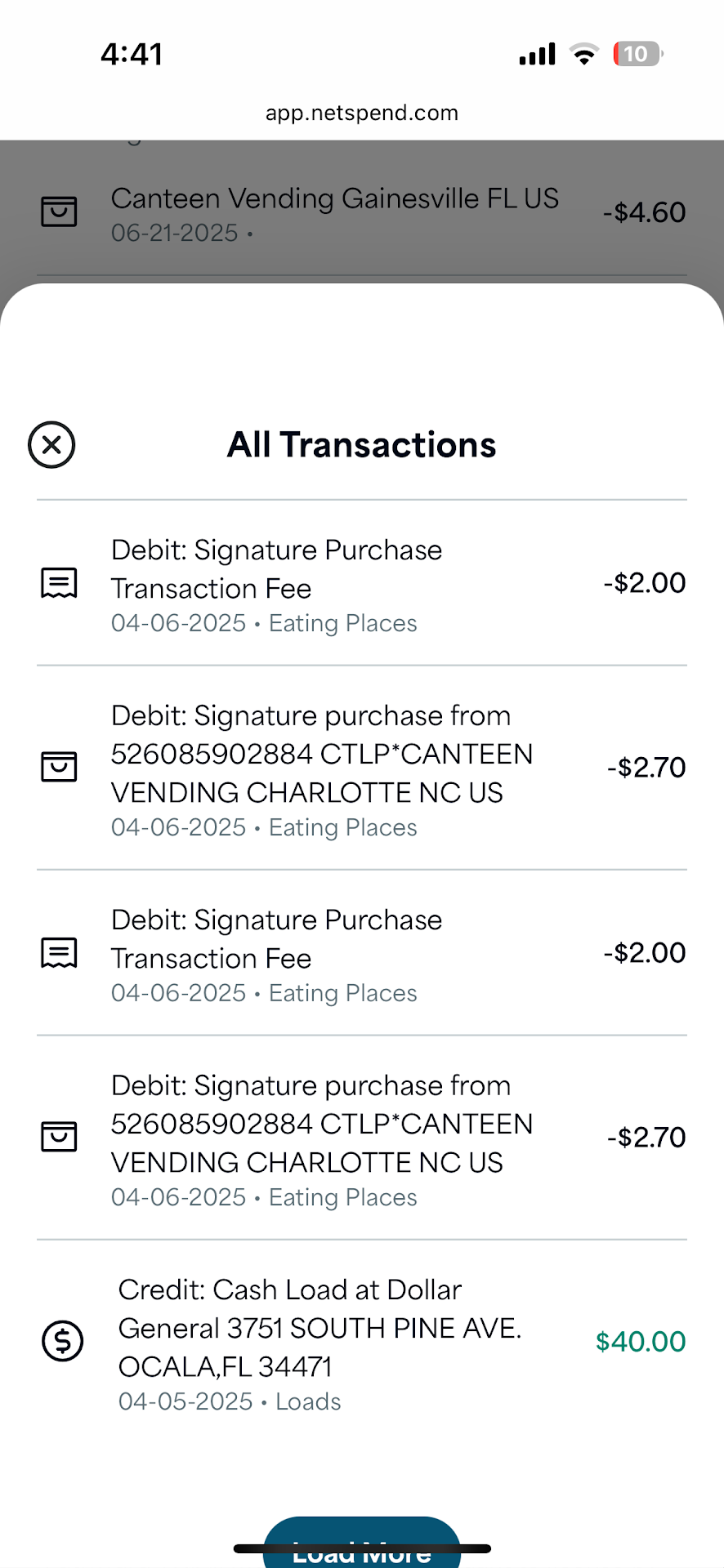
Task: Tap the cellular signal bars icon
Action: pos(537,54)
